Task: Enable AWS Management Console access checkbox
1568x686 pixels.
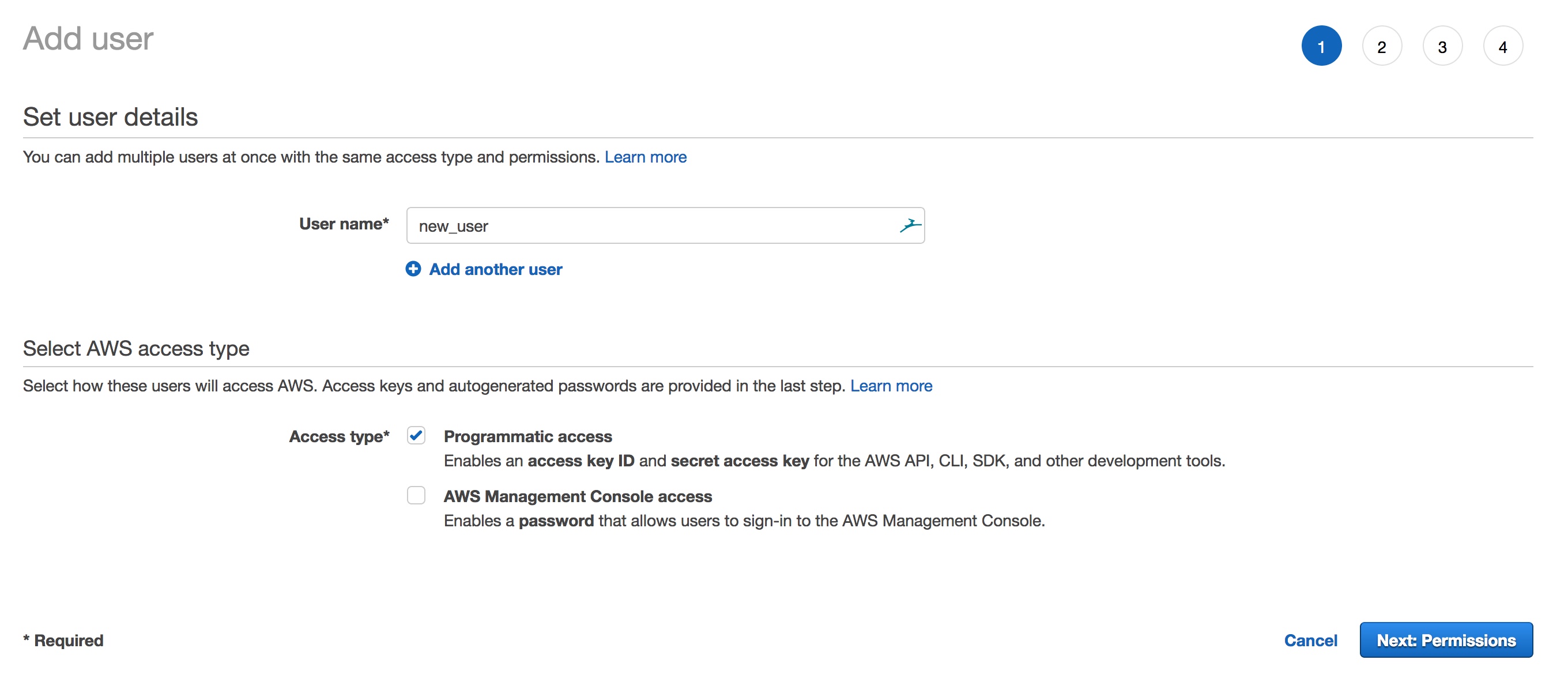Action: pyautogui.click(x=416, y=496)
